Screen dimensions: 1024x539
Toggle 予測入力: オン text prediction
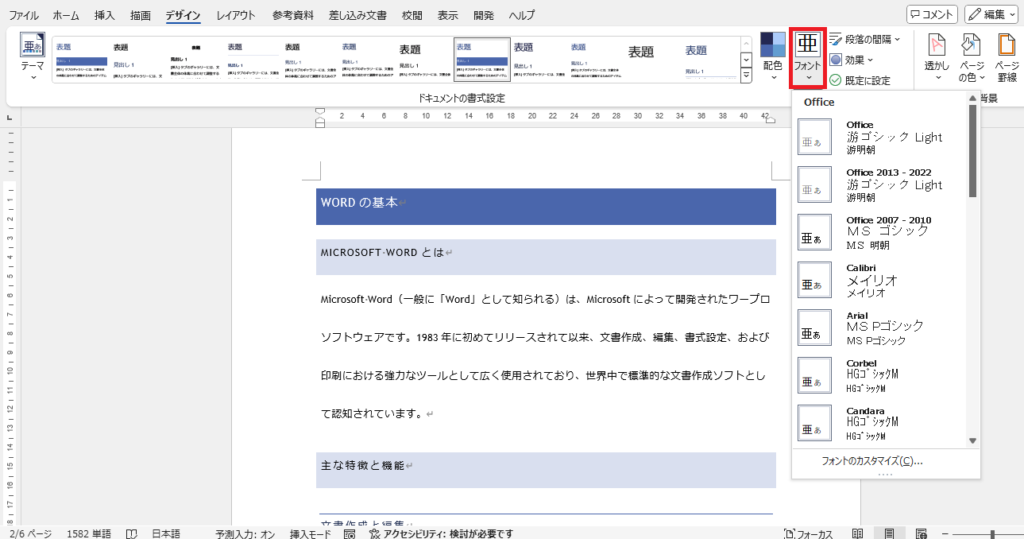tap(246, 533)
